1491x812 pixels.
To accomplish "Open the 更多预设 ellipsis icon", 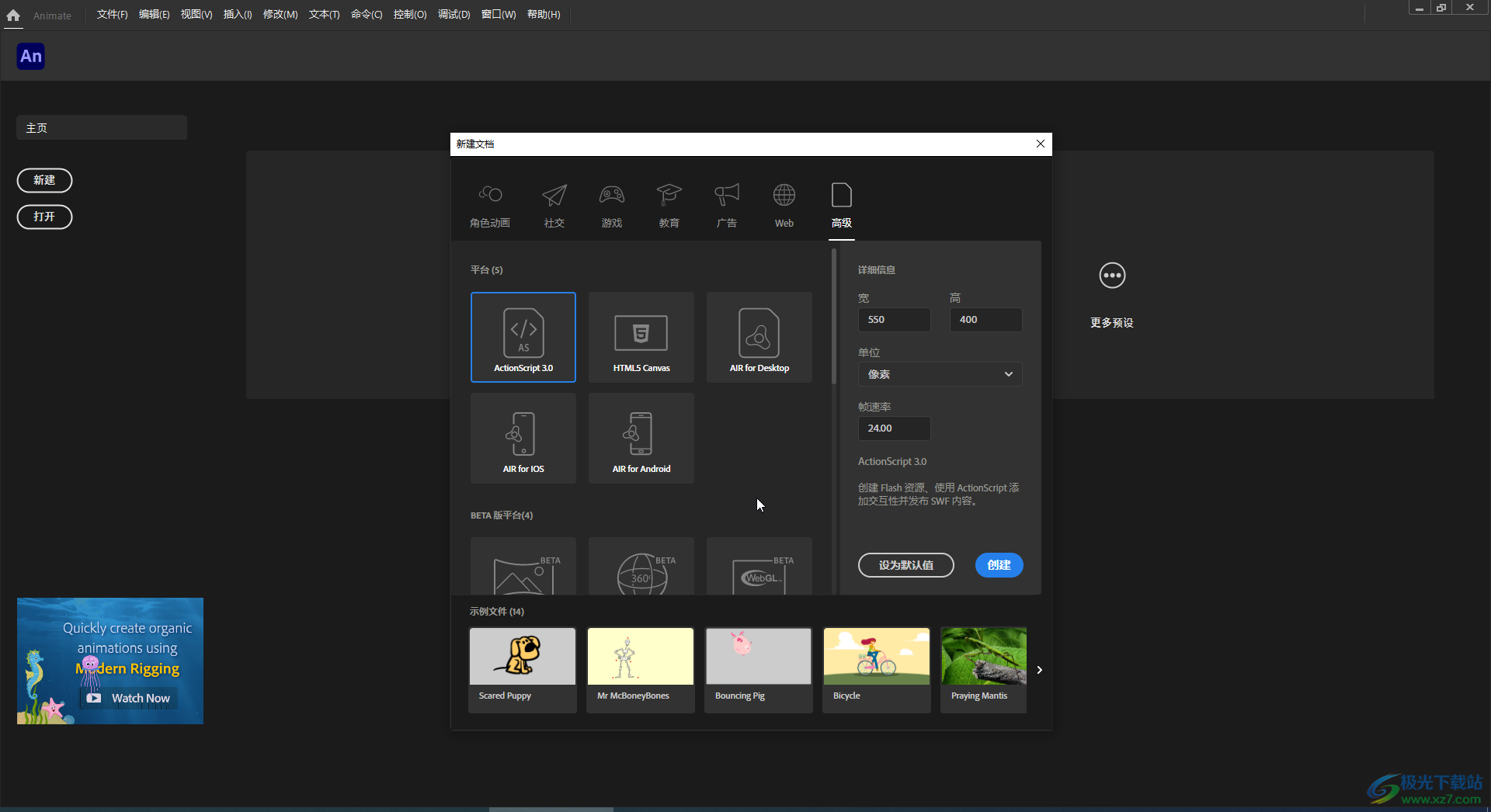I will tap(1112, 276).
